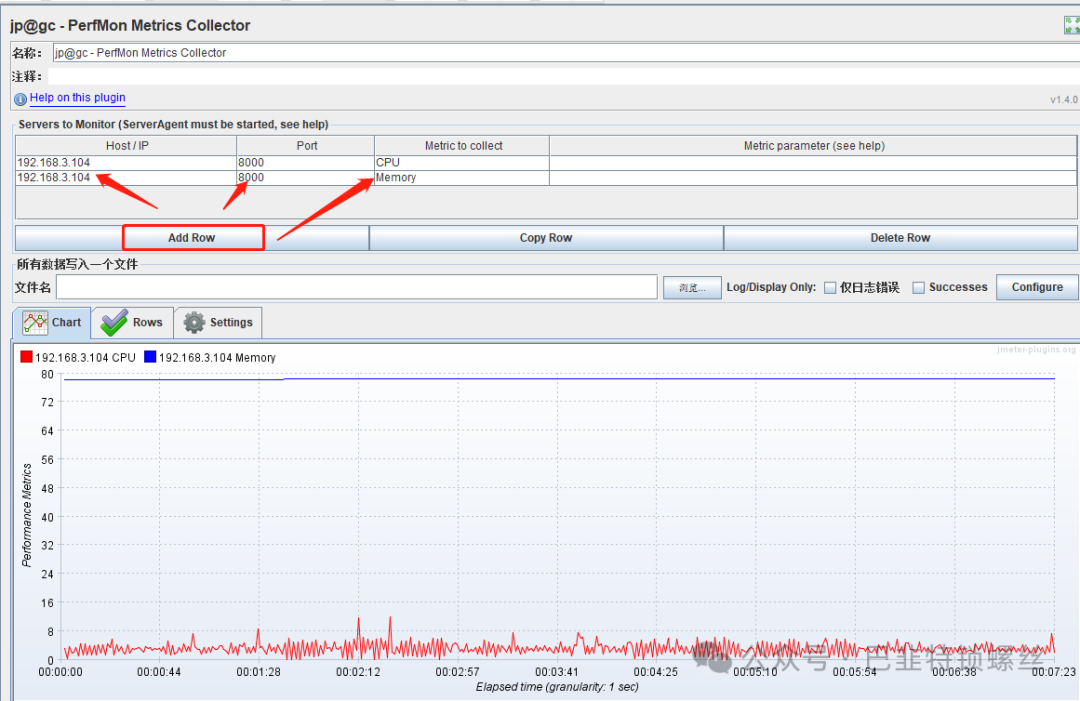
Task: Click the Copy Row button
Action: [546, 238]
